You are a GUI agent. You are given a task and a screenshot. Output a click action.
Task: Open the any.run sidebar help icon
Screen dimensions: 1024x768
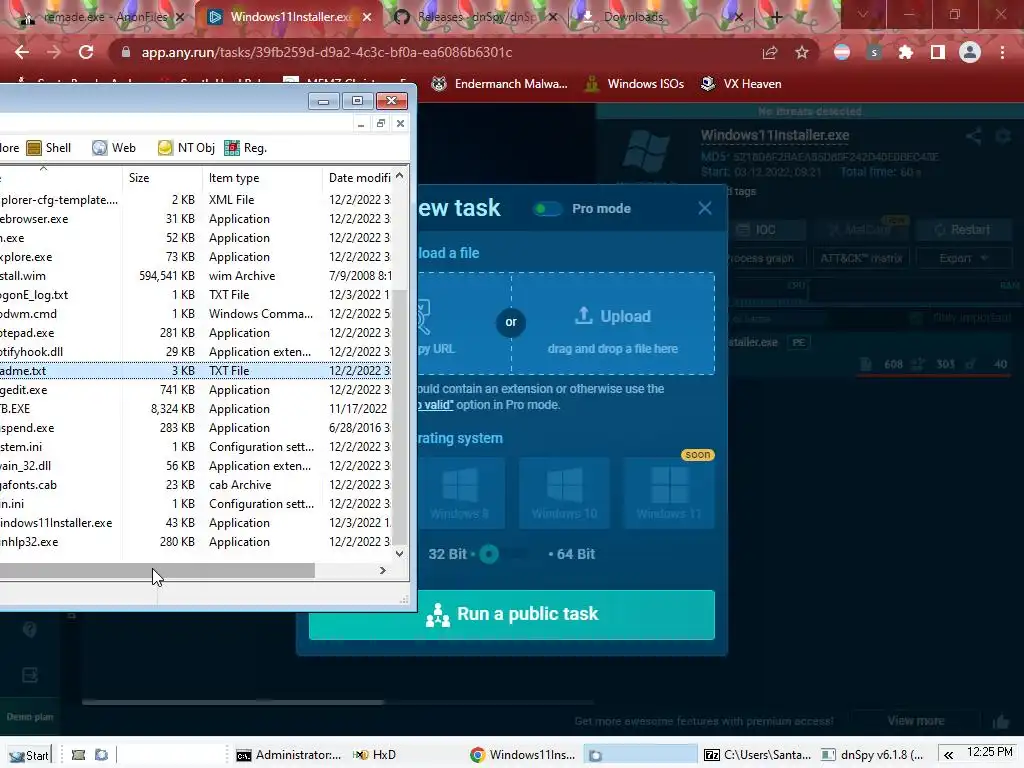(x=29, y=630)
